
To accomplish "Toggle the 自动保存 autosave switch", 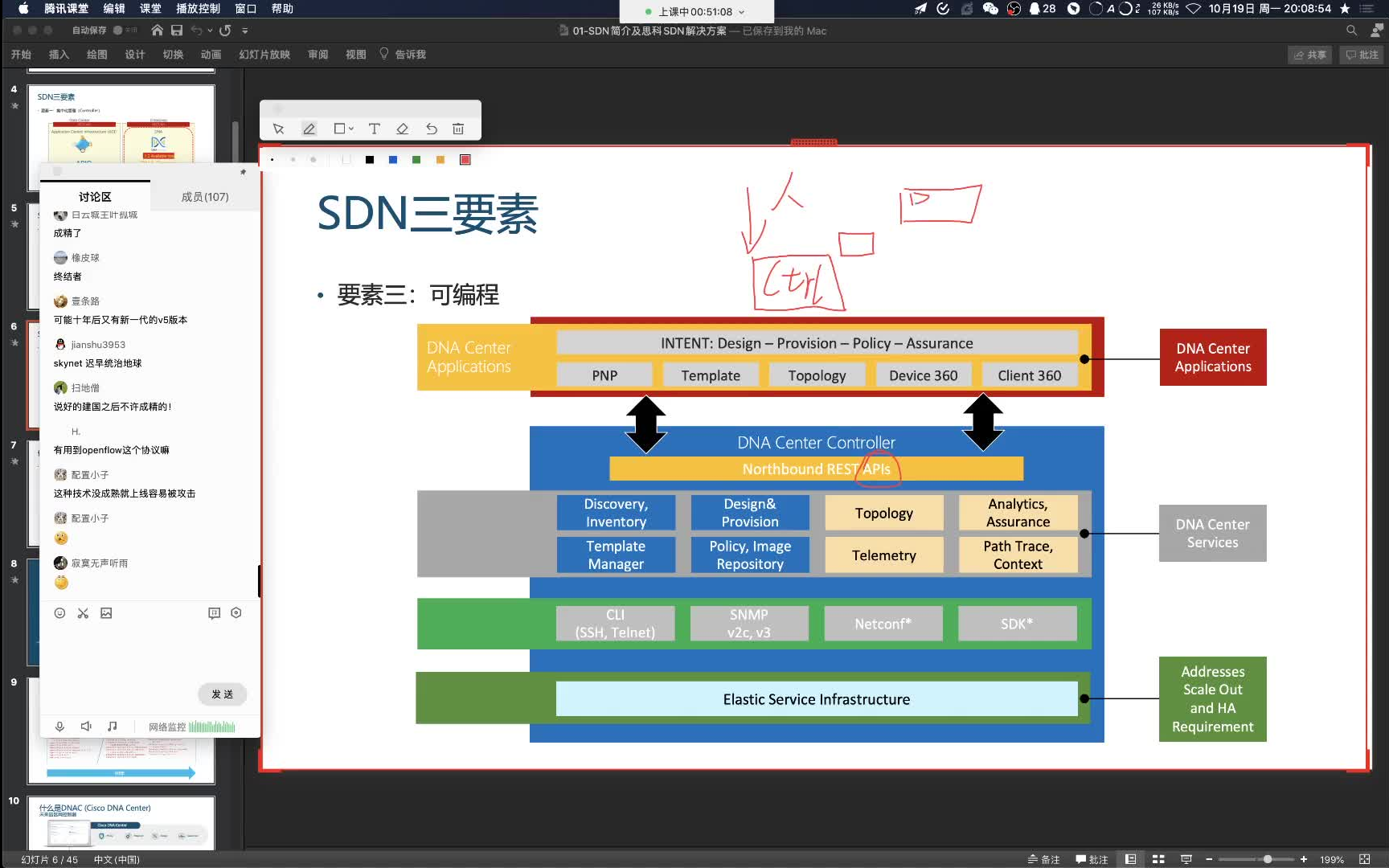I will (125, 31).
